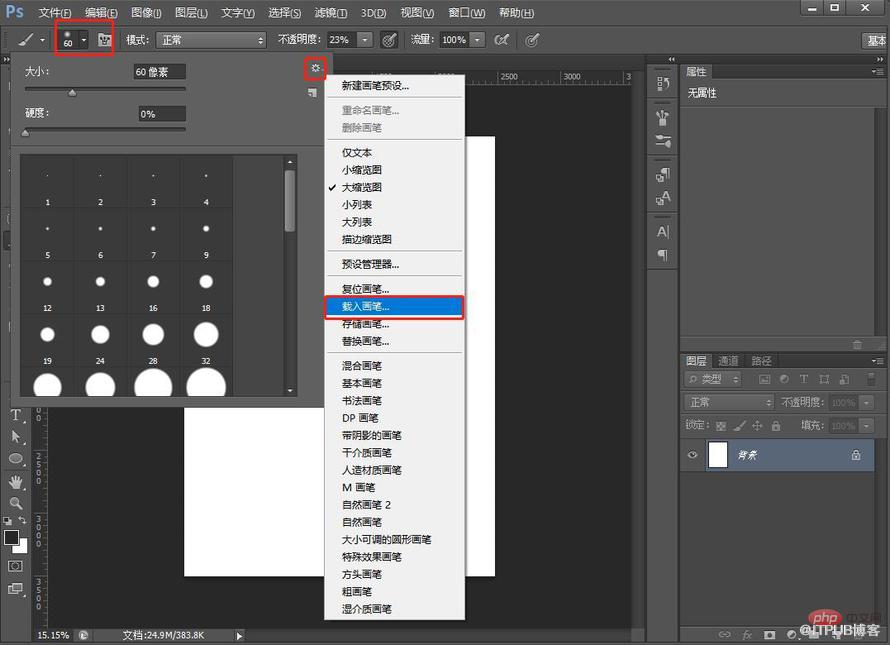Select the Hand tool
The width and height of the screenshot is (890, 645).
pos(16,481)
